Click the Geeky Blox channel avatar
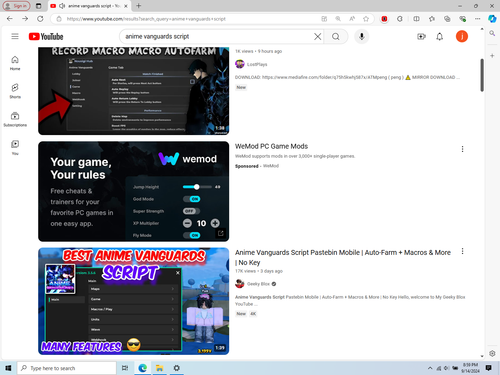The height and width of the screenshot is (375, 500). [240, 284]
